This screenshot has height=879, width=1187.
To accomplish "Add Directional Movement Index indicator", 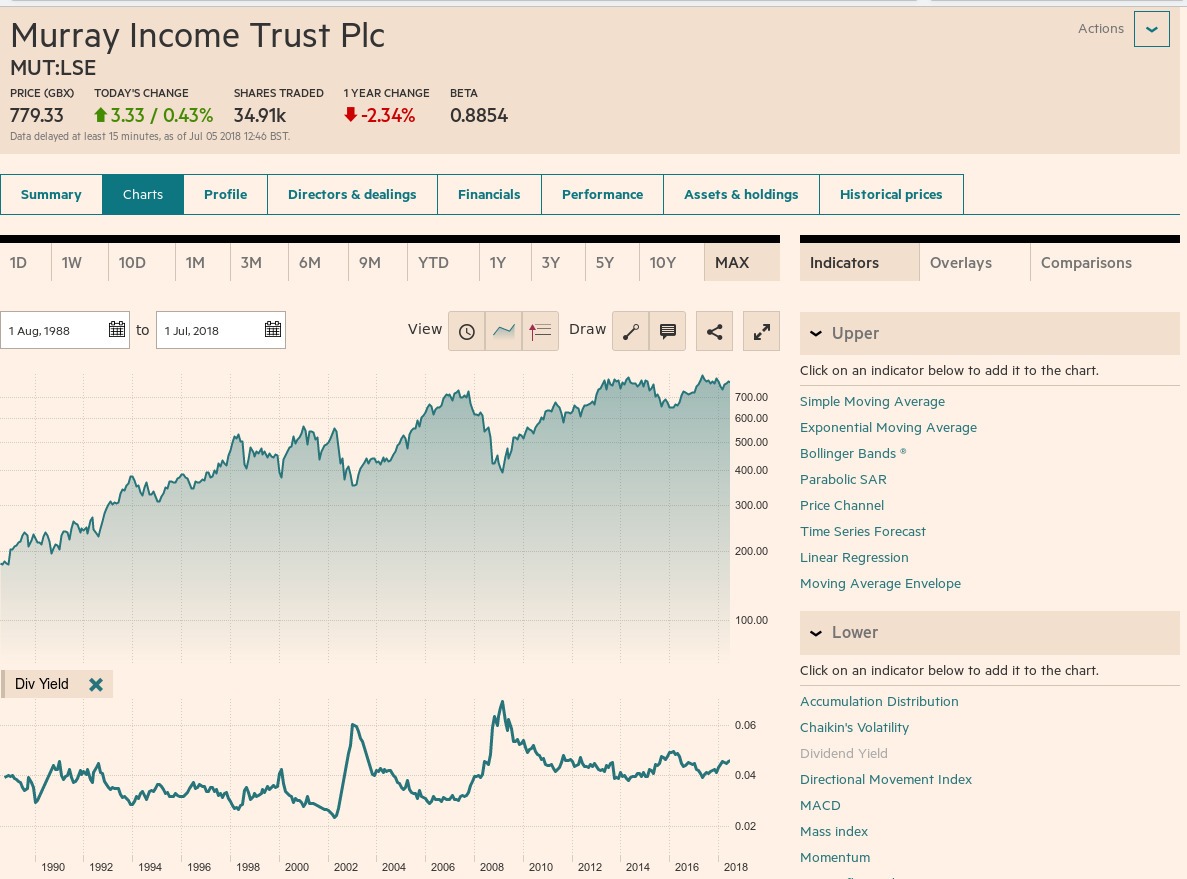I will tap(886, 780).
